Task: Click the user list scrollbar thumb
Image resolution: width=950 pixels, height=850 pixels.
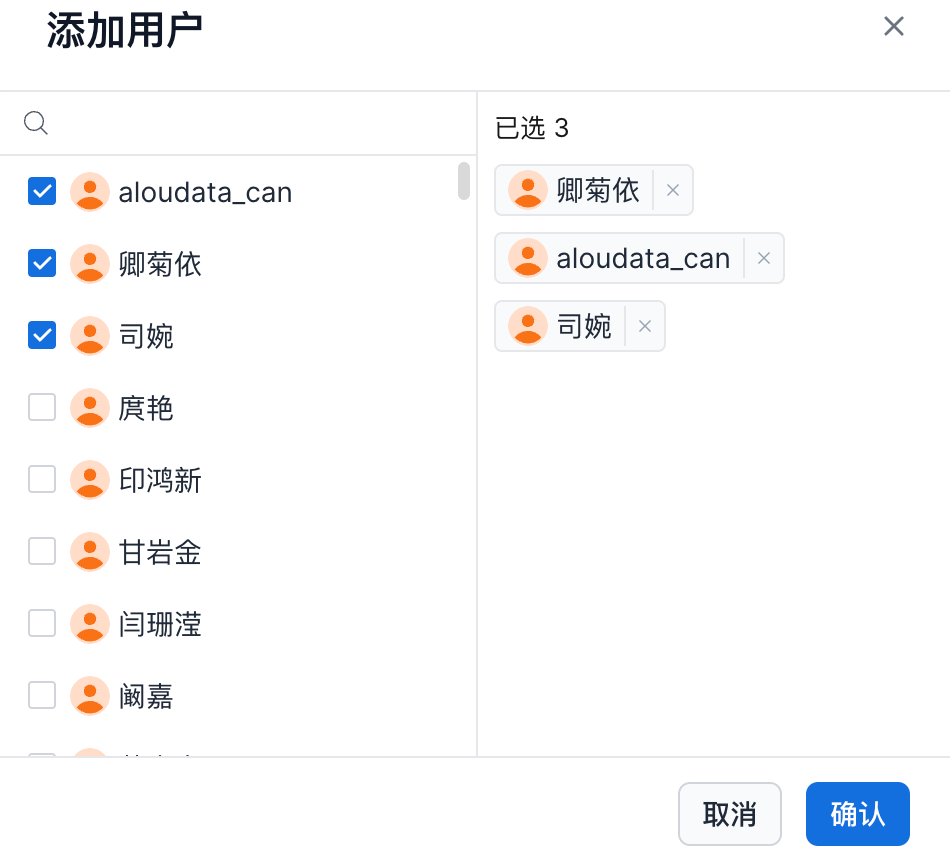Action: point(464,181)
